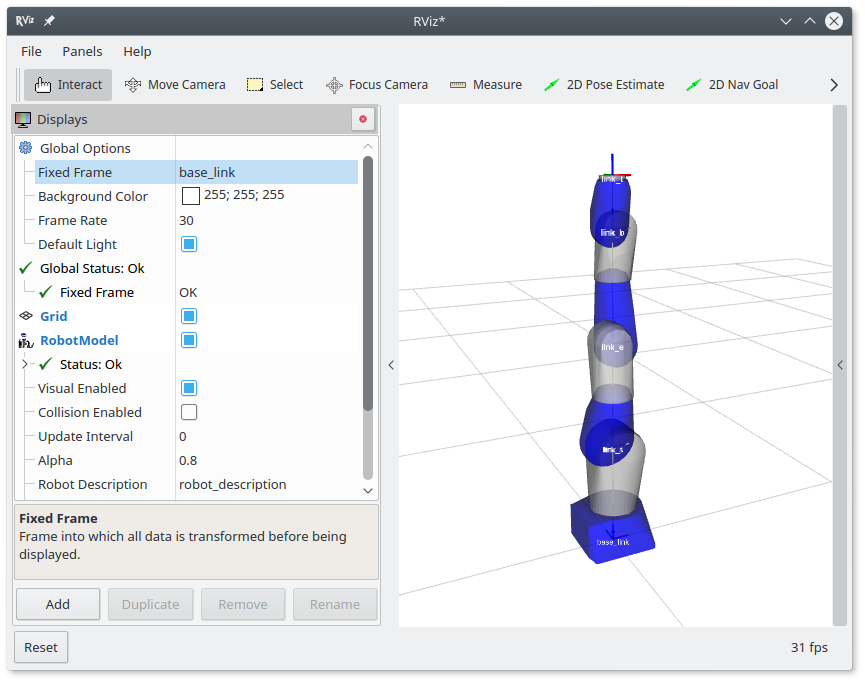Close the Displays panel
Viewport: 865px width, 683px height.
[363, 119]
